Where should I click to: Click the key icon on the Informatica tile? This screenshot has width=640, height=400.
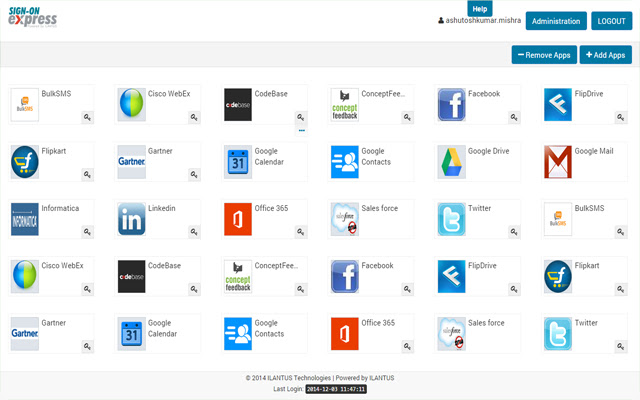[x=87, y=232]
